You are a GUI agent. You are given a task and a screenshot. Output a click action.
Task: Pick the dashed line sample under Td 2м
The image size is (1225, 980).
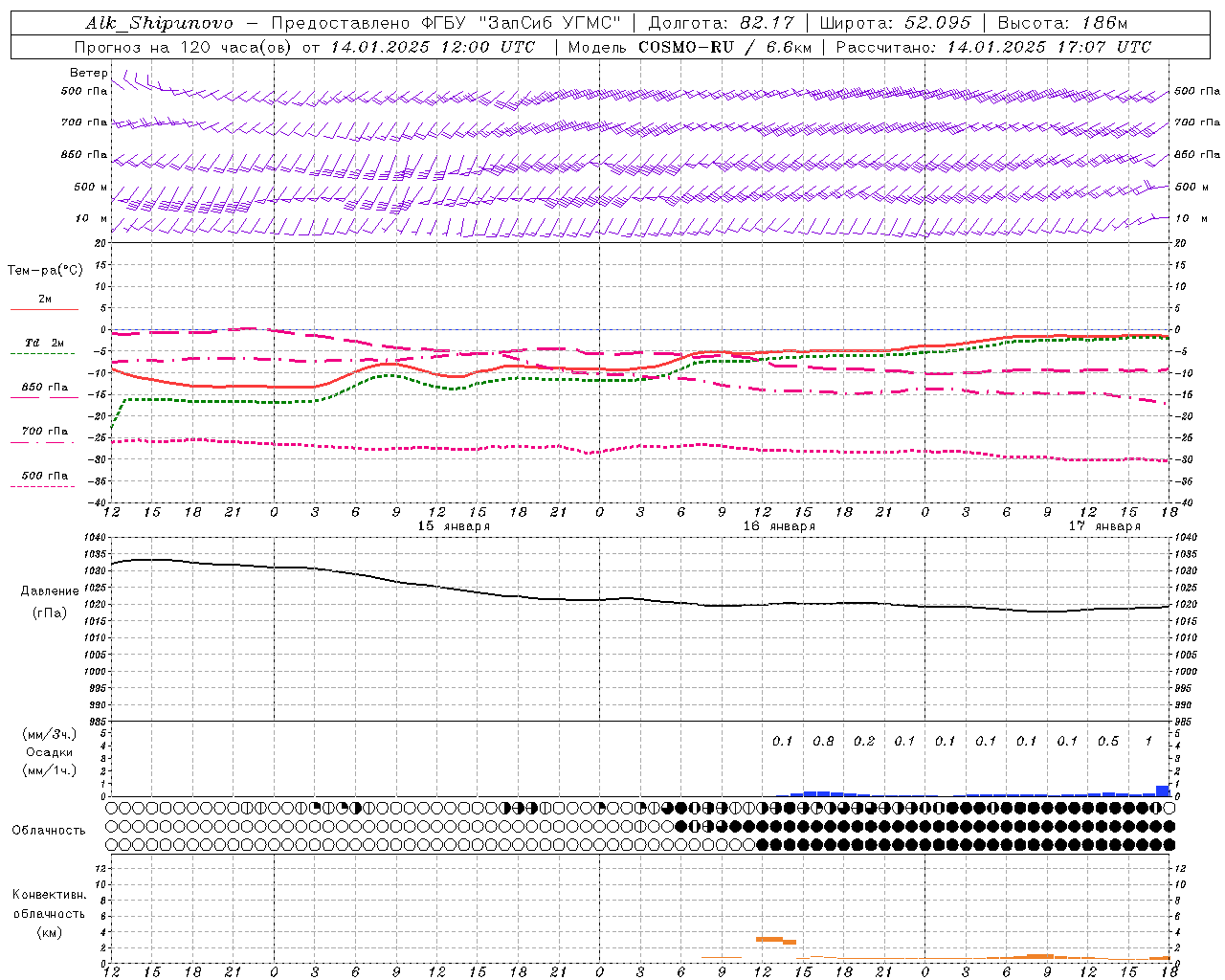pos(43,354)
